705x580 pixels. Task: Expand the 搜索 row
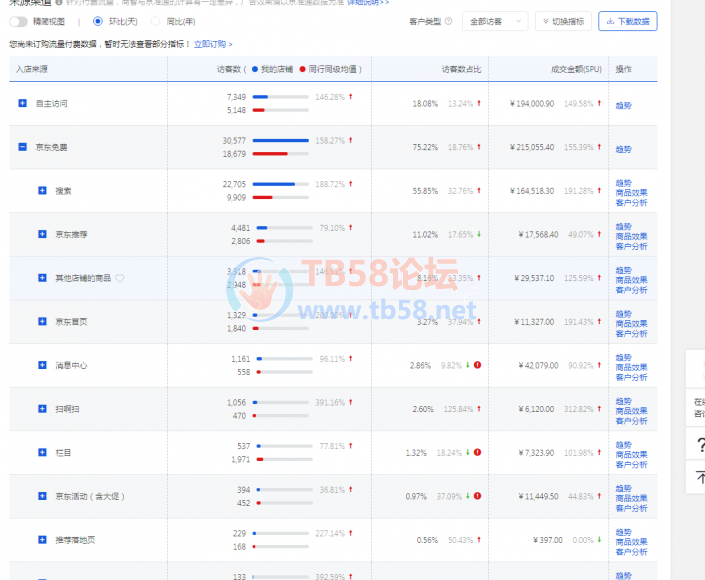[42, 191]
